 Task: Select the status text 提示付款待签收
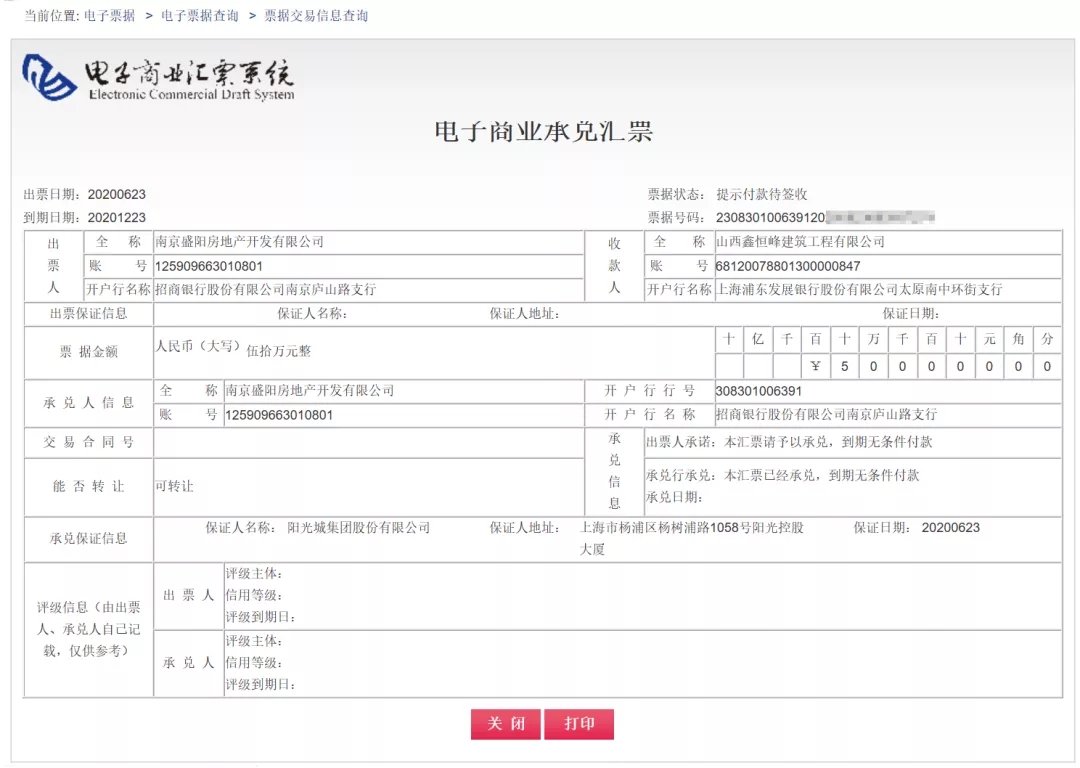(x=761, y=194)
